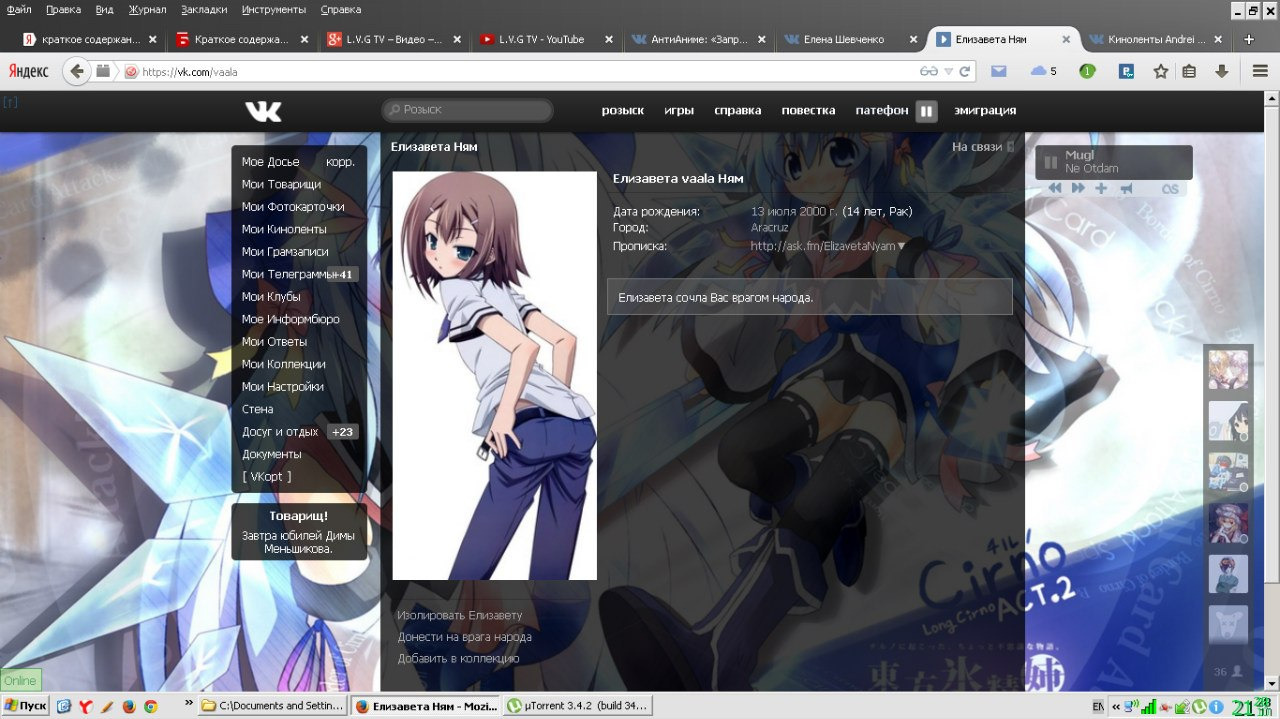Open Мои Настройки in the sidebar

click(282, 387)
